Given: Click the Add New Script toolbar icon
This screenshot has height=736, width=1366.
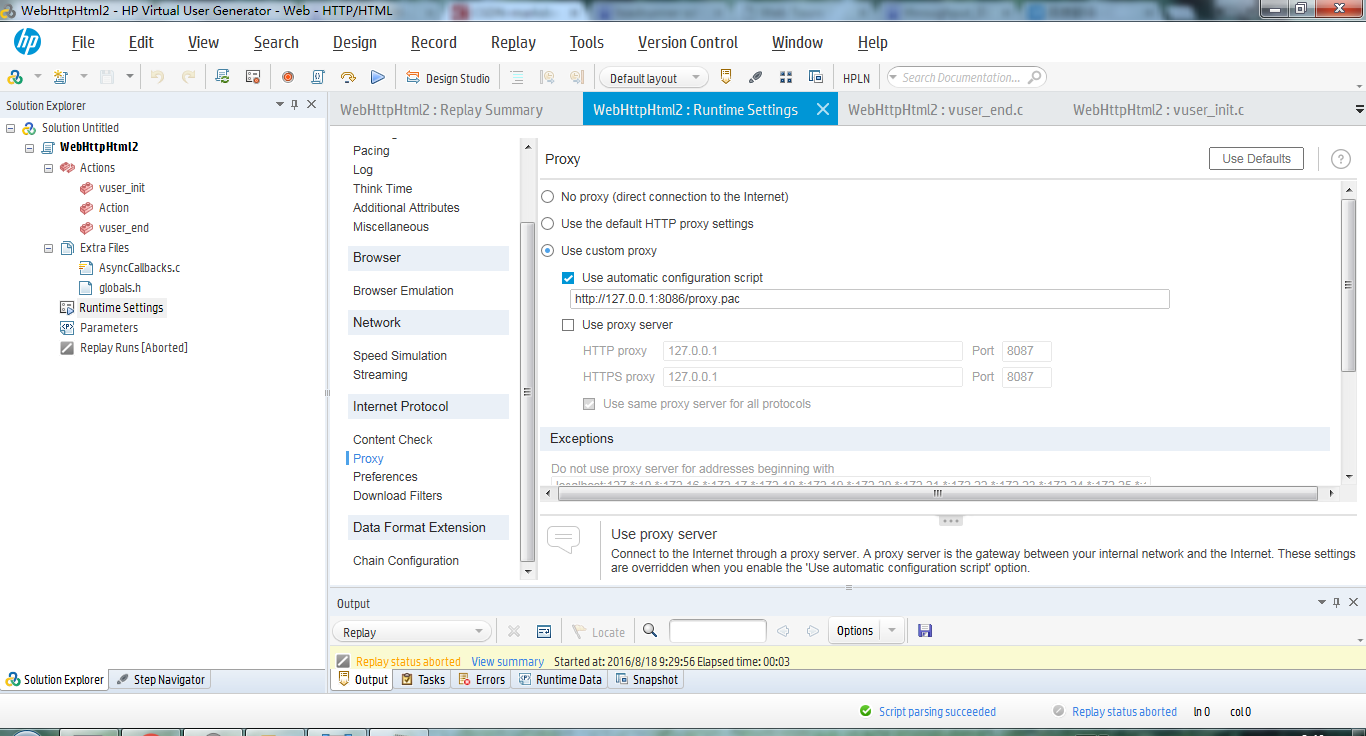Looking at the screenshot, I should (x=60, y=77).
